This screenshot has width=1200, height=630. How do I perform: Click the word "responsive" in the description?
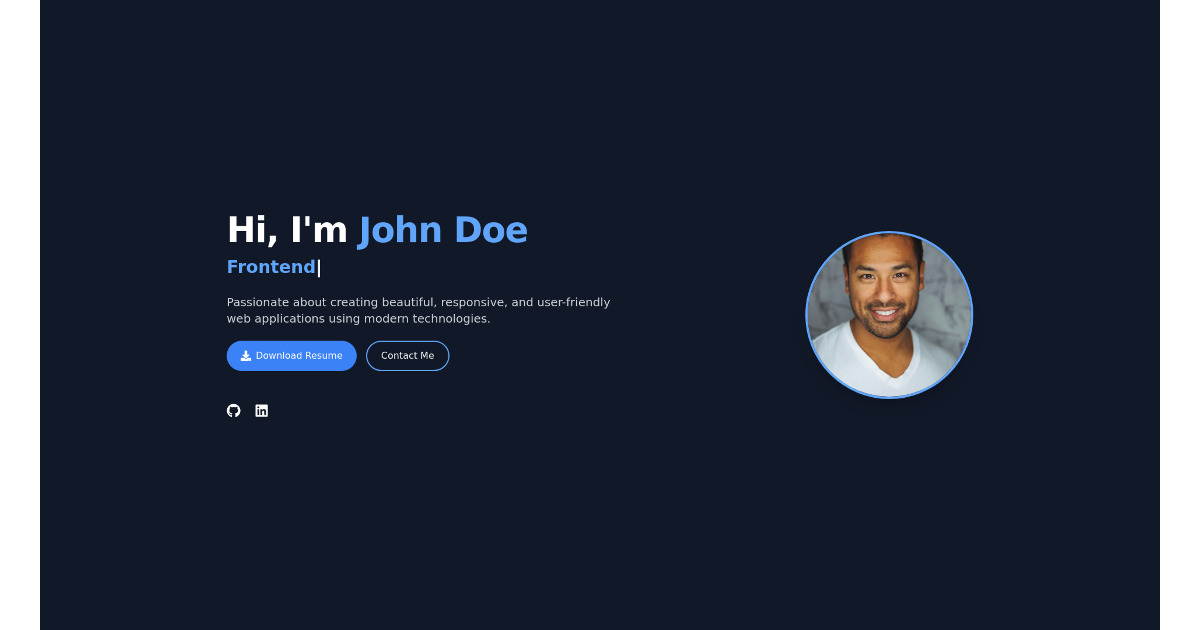click(x=472, y=302)
